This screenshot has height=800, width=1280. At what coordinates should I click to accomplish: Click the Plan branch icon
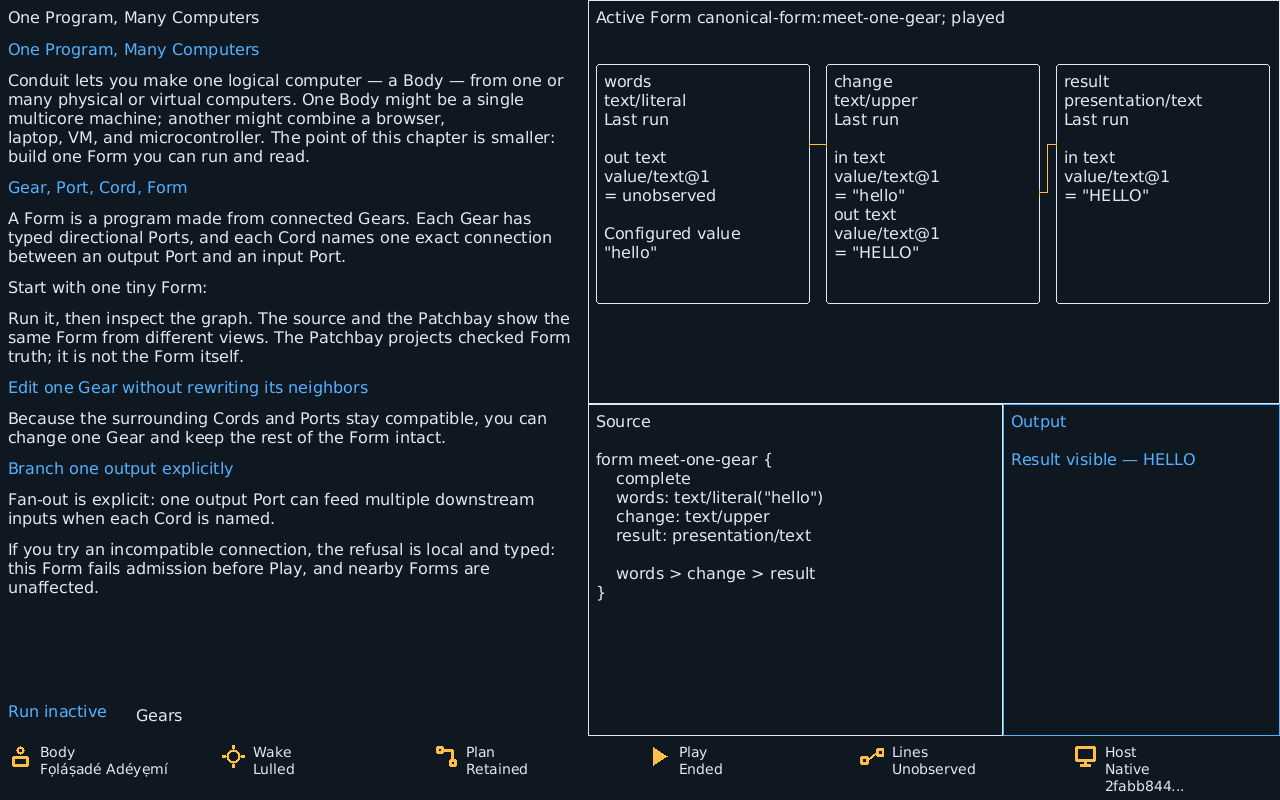(x=446, y=757)
